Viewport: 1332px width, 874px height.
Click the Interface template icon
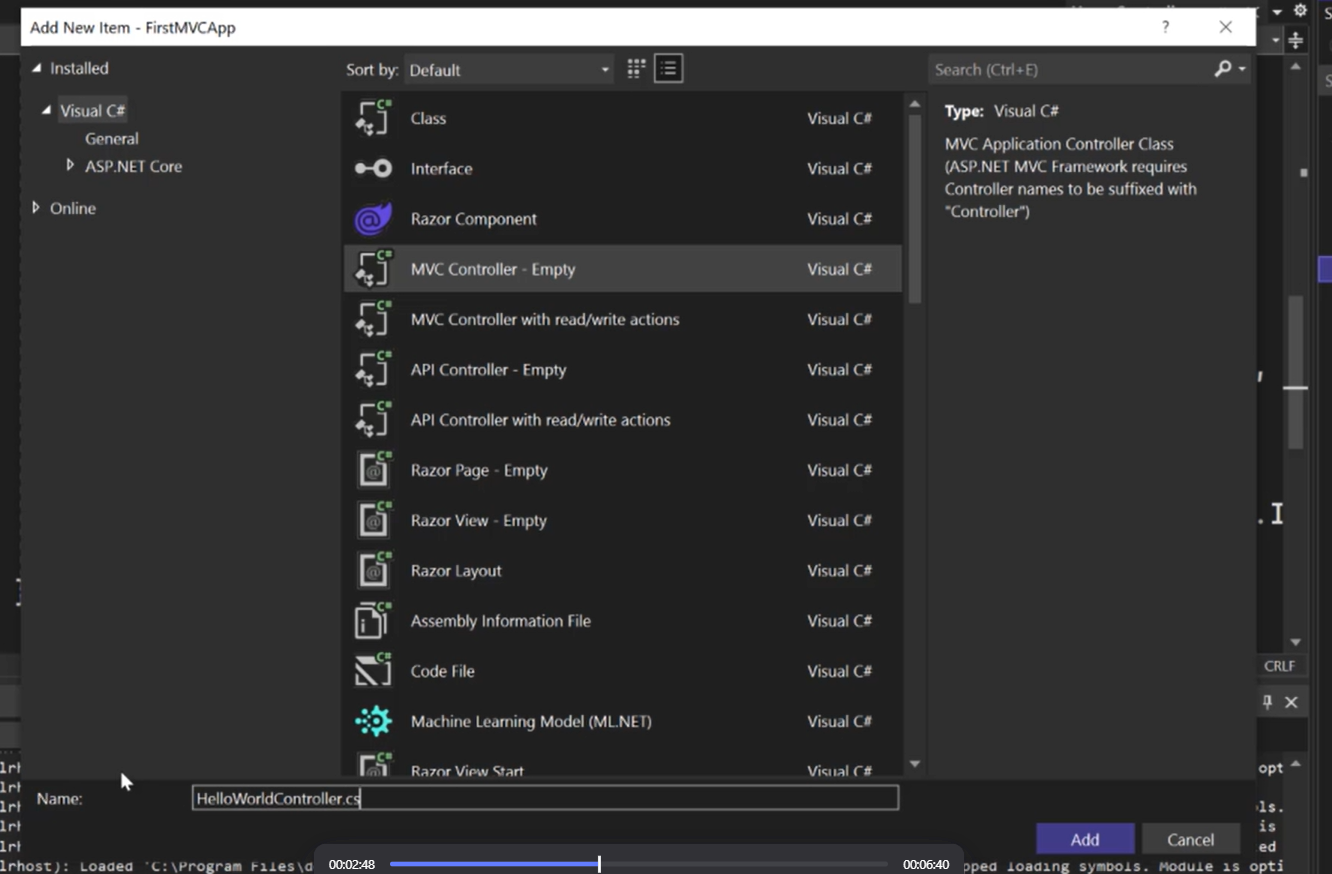pyautogui.click(x=374, y=169)
